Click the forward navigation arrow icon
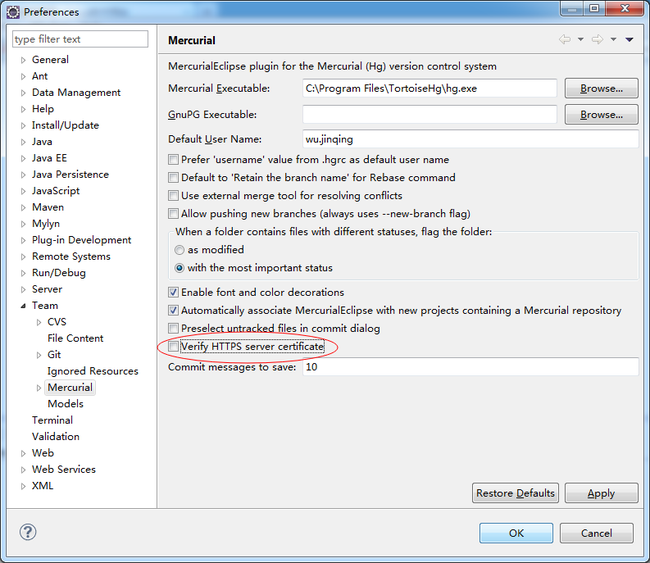The height and width of the screenshot is (563, 650). point(597,39)
